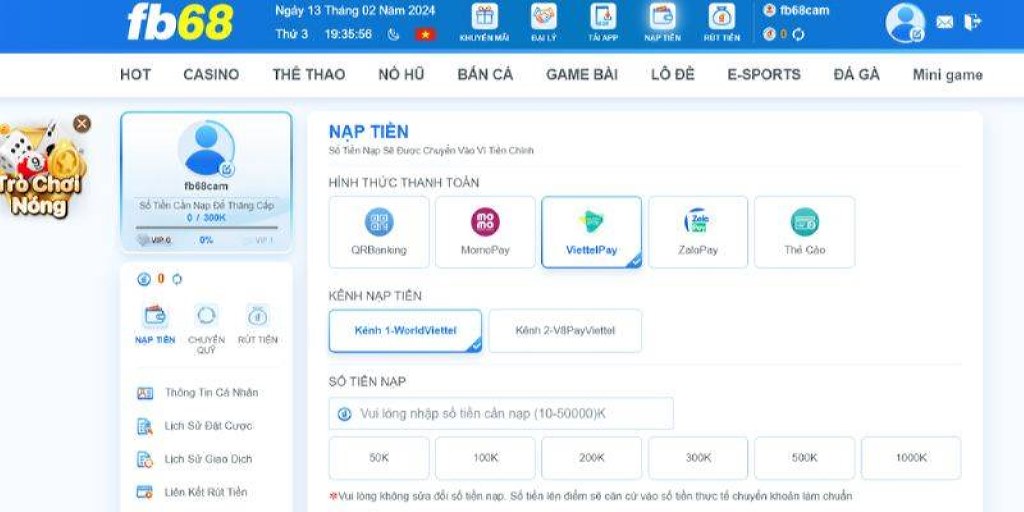This screenshot has height=512, width=1024.
Task: Open the Khuyến Mãi gift icon
Action: pyautogui.click(x=484, y=18)
